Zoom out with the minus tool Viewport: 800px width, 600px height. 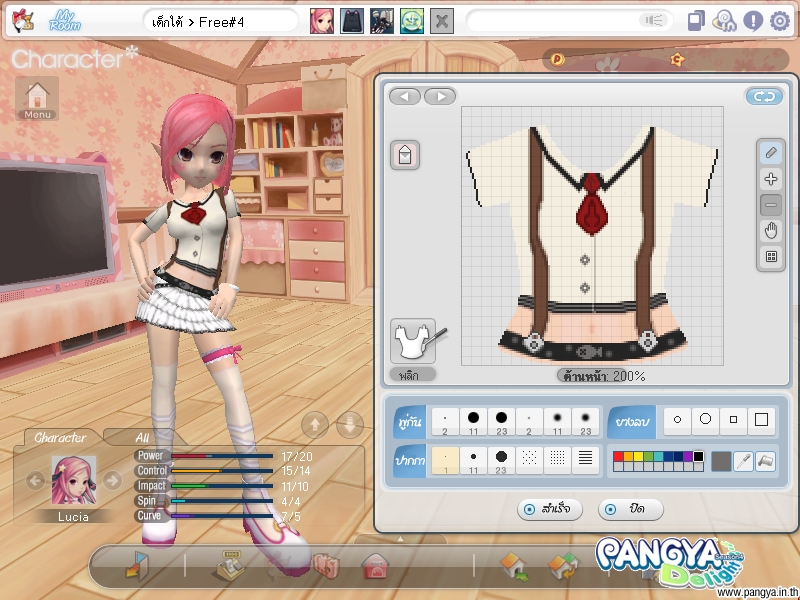point(771,205)
